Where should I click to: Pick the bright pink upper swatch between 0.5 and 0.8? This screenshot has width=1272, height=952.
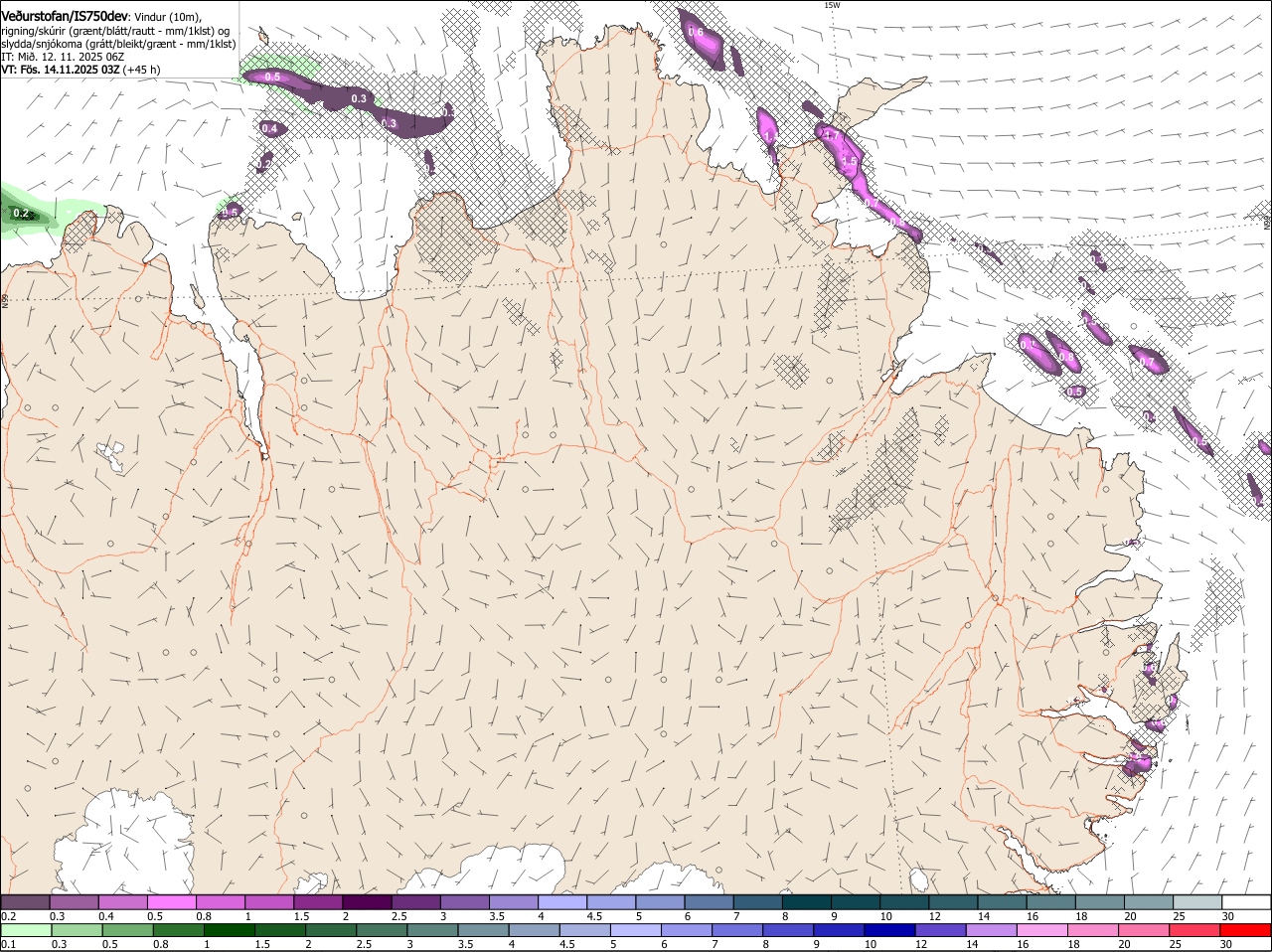tap(171, 902)
